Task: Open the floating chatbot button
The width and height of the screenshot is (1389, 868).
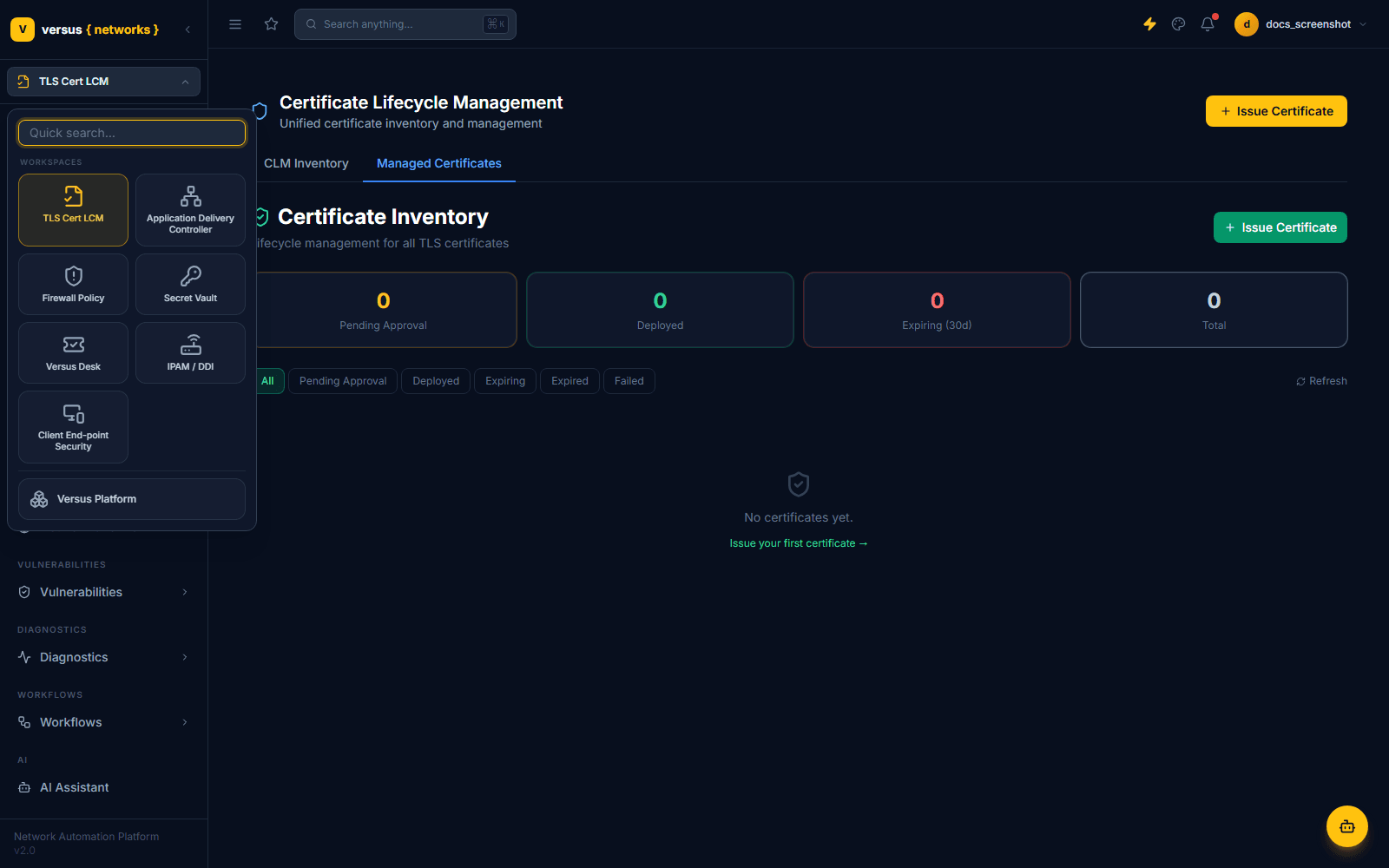Action: pos(1347,826)
